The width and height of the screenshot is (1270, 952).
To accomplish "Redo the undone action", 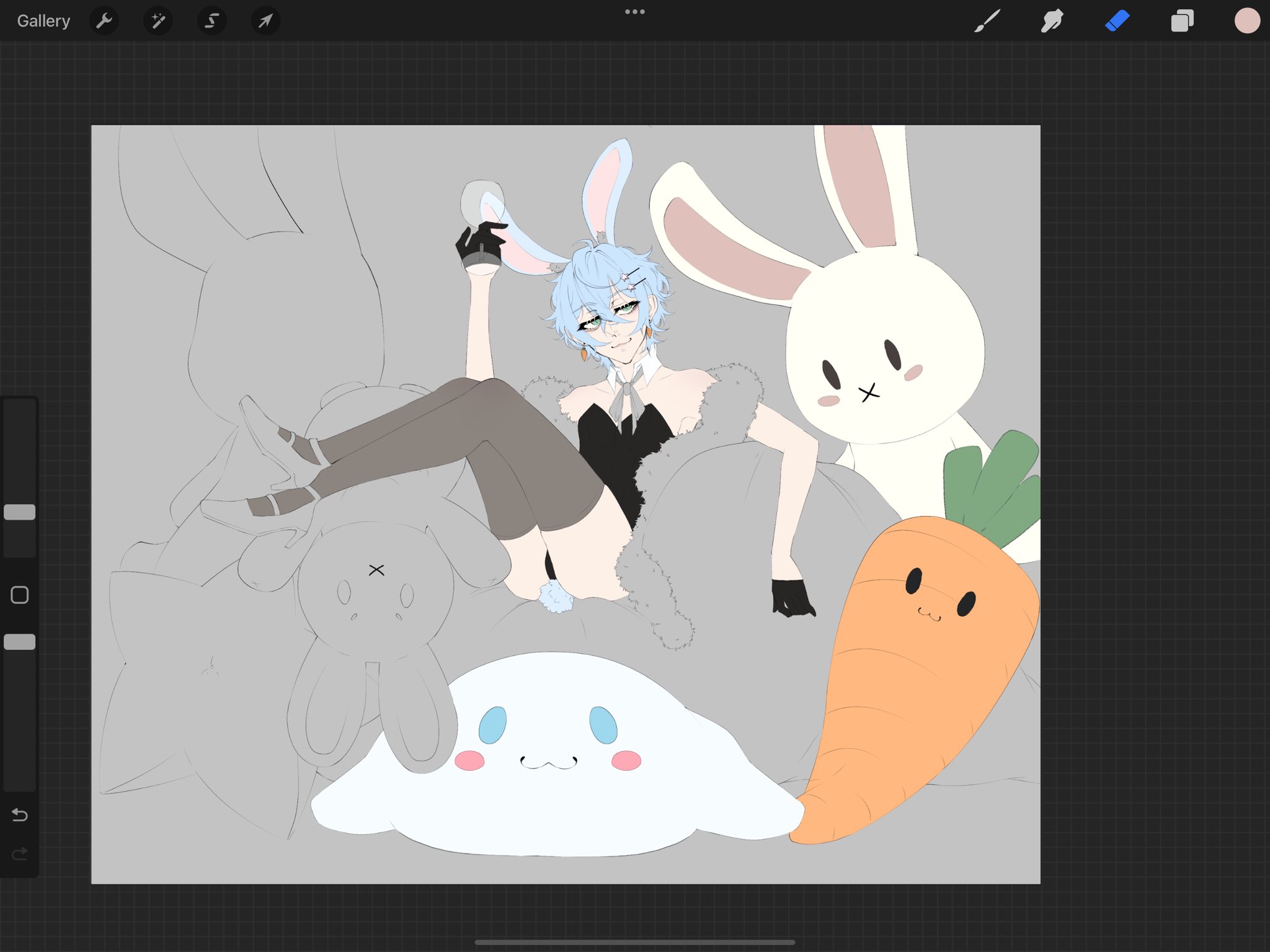I will (20, 855).
